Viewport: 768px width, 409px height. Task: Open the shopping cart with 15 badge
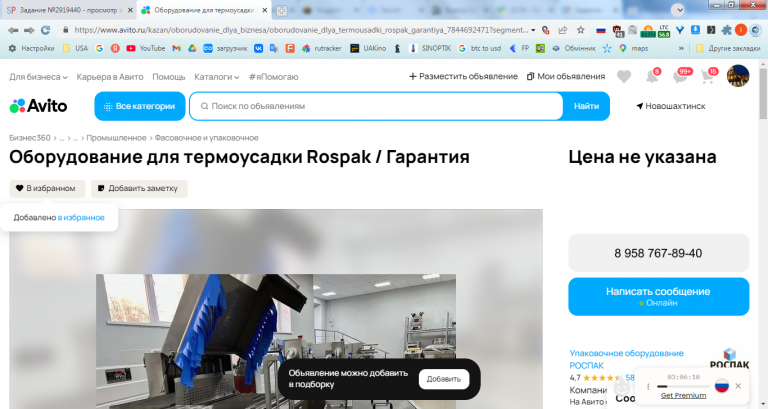pos(708,76)
